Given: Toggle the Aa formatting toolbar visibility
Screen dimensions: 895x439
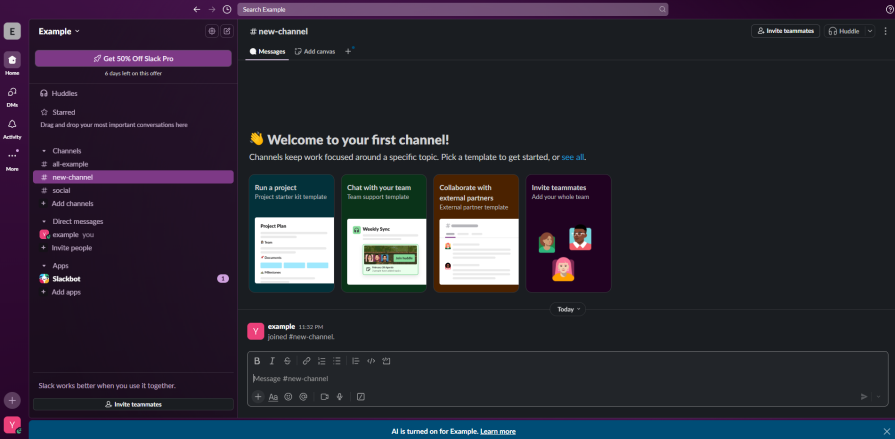Looking at the screenshot, I should (x=273, y=397).
